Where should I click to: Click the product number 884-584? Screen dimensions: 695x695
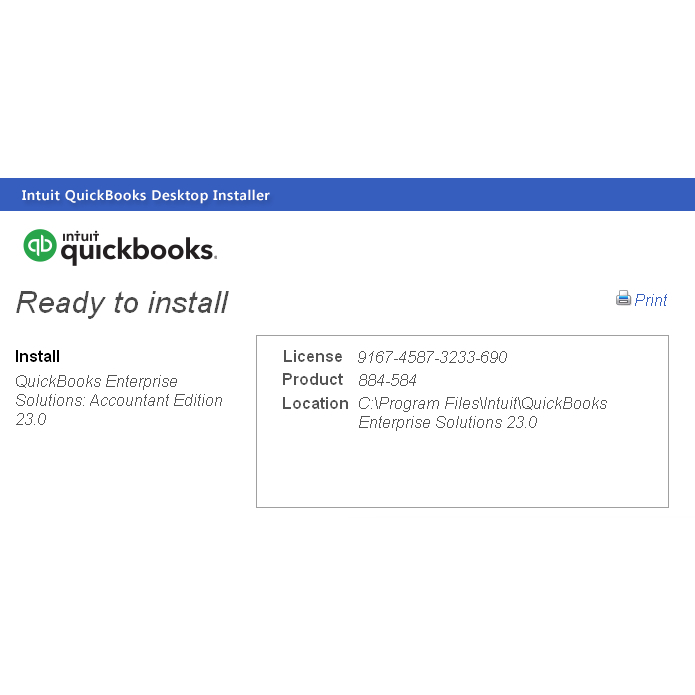click(x=387, y=380)
